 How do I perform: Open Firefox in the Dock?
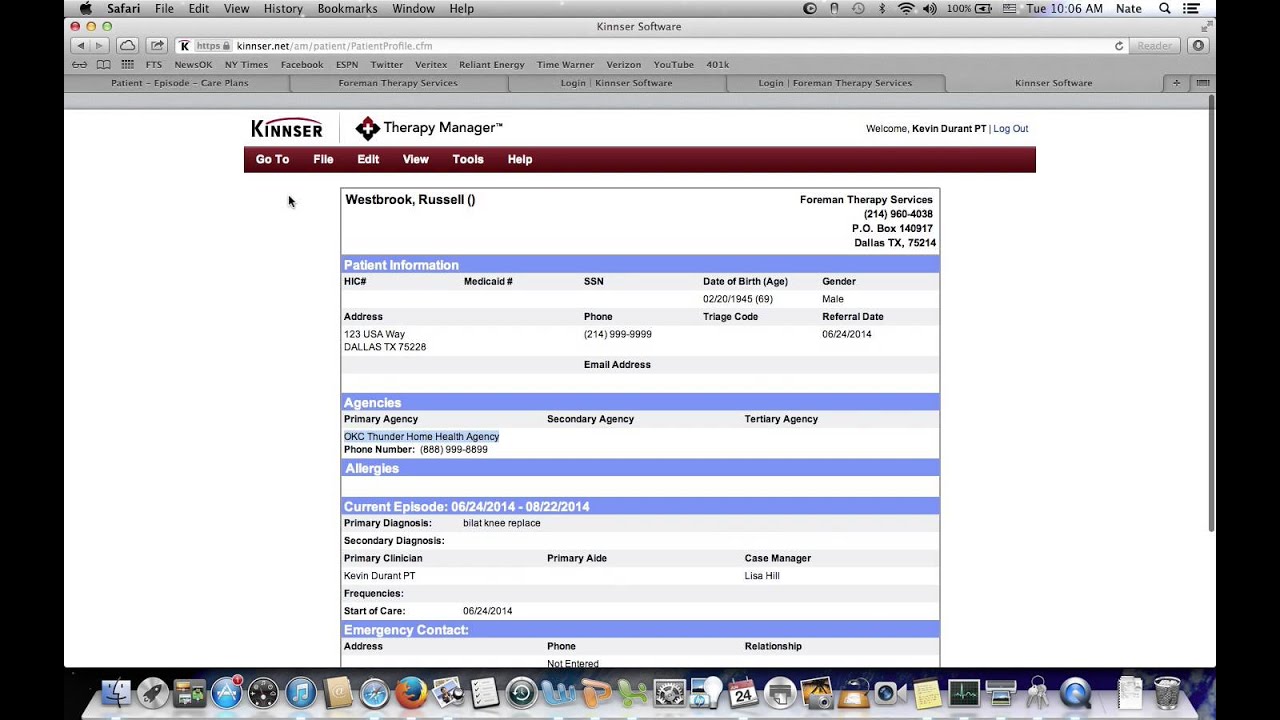click(x=411, y=693)
